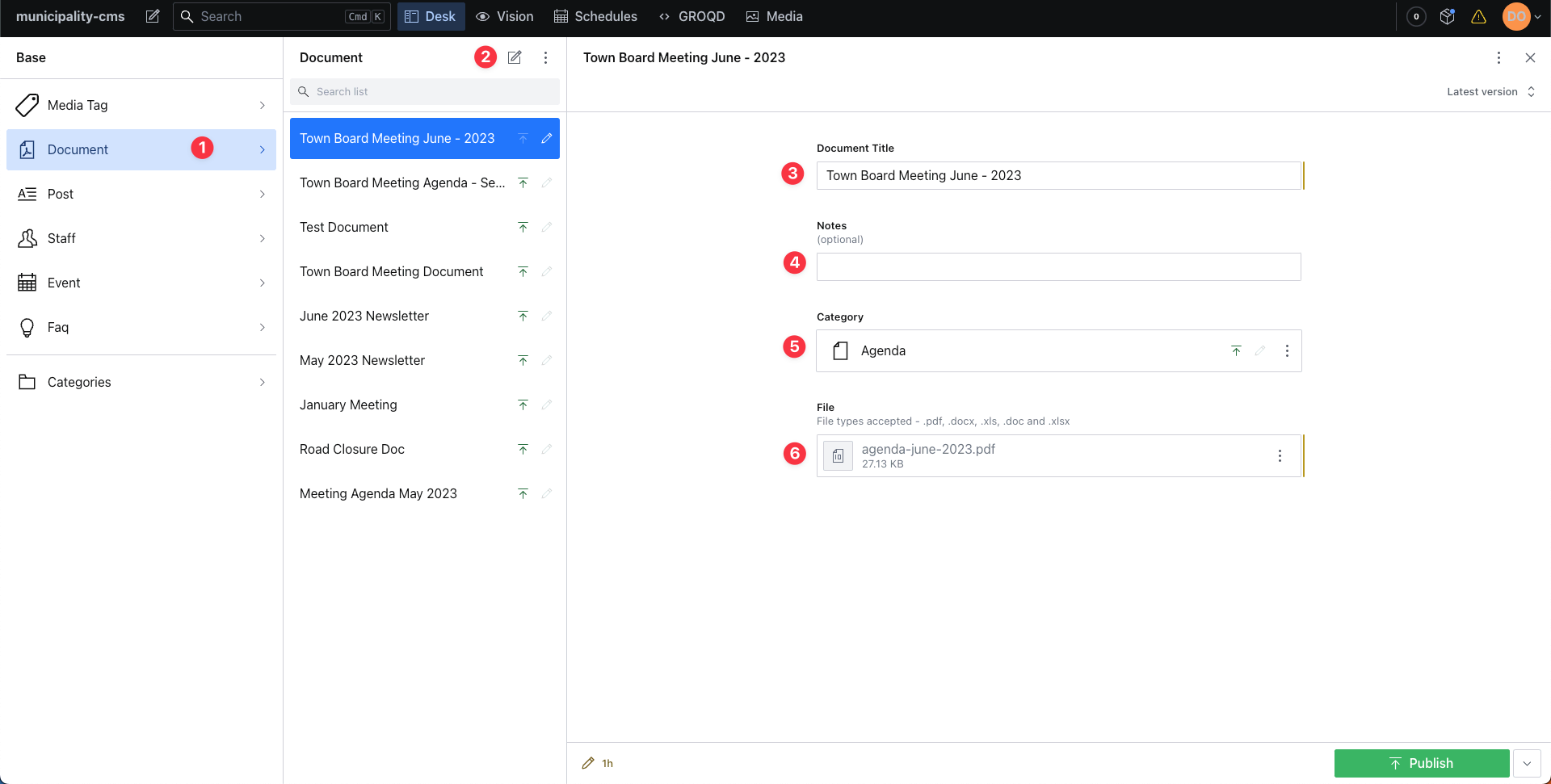Screen dimensions: 1551x784
Task: Switch to the Vision tab
Action: [504, 16]
